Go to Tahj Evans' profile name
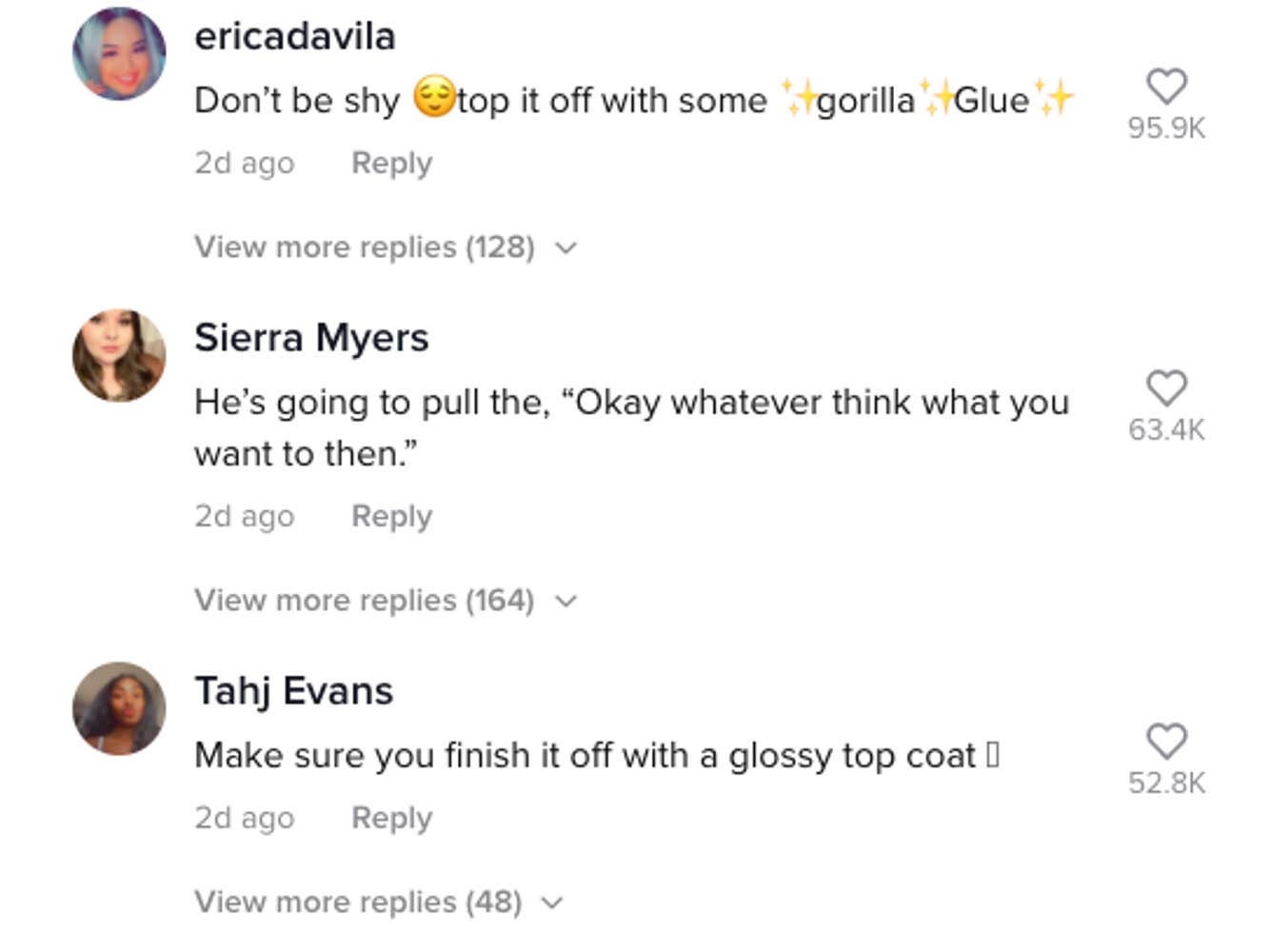This screenshot has height=952, width=1270. [293, 691]
